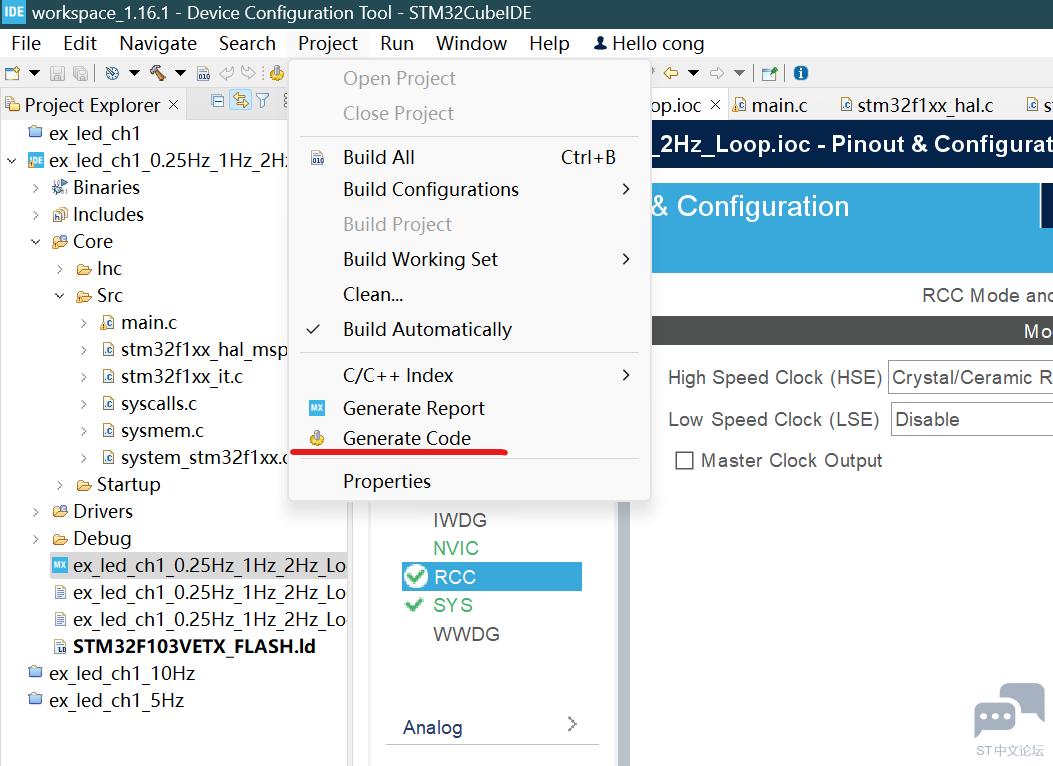Close the Project Explorer view
1053x766 pixels.
(174, 105)
